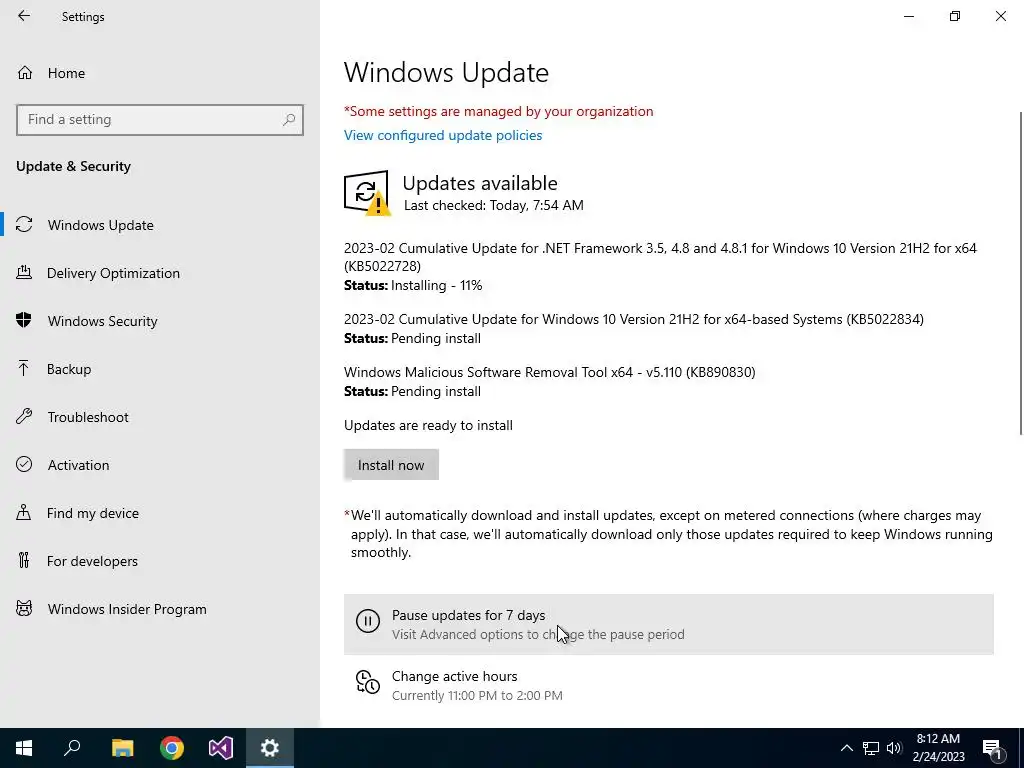Click Some settings are managed by organization notice
Viewport: 1024px width, 768px height.
(498, 111)
